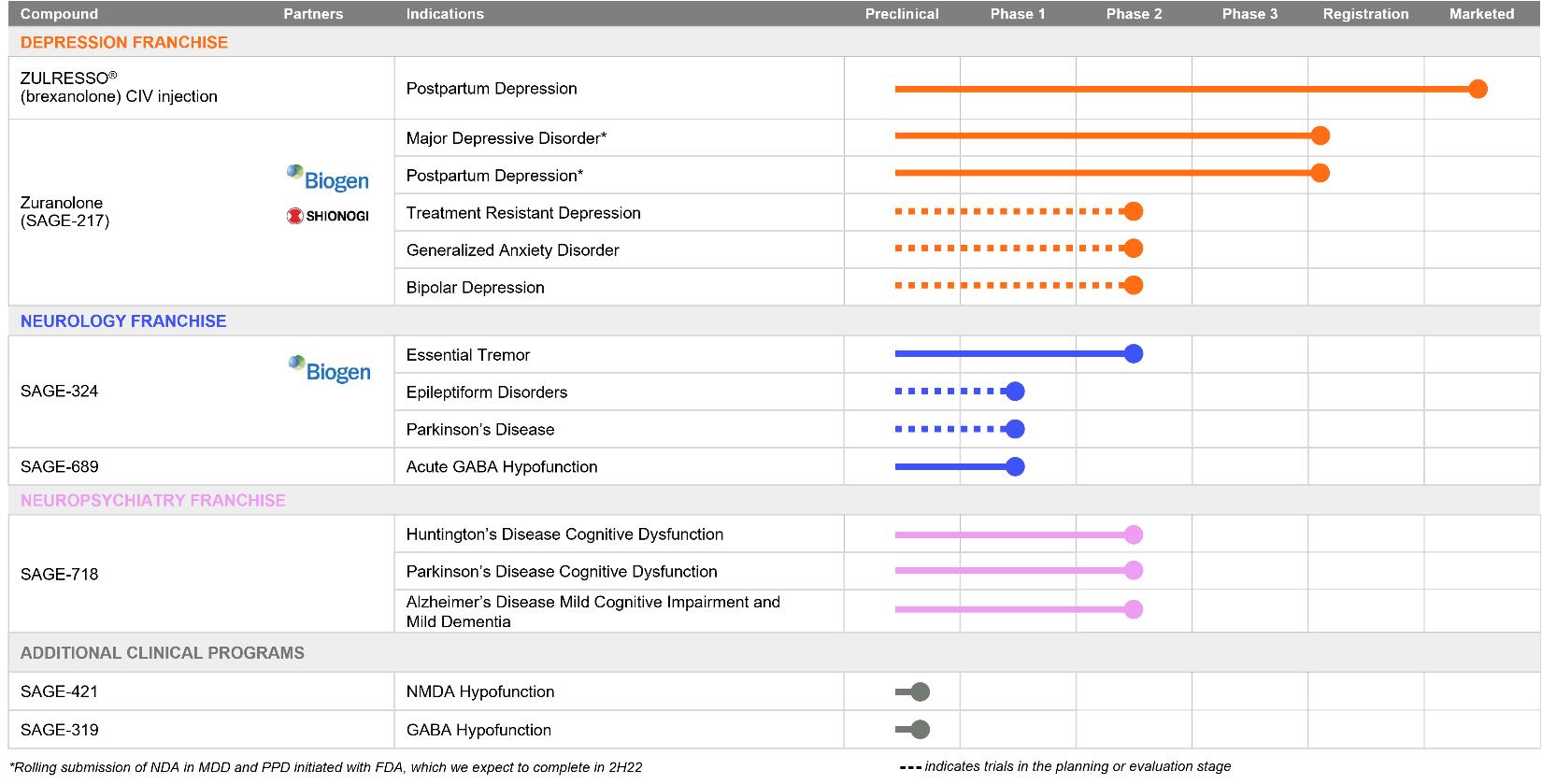Click the Compound column header
The height and width of the screenshot is (784, 1542).
click(x=59, y=14)
